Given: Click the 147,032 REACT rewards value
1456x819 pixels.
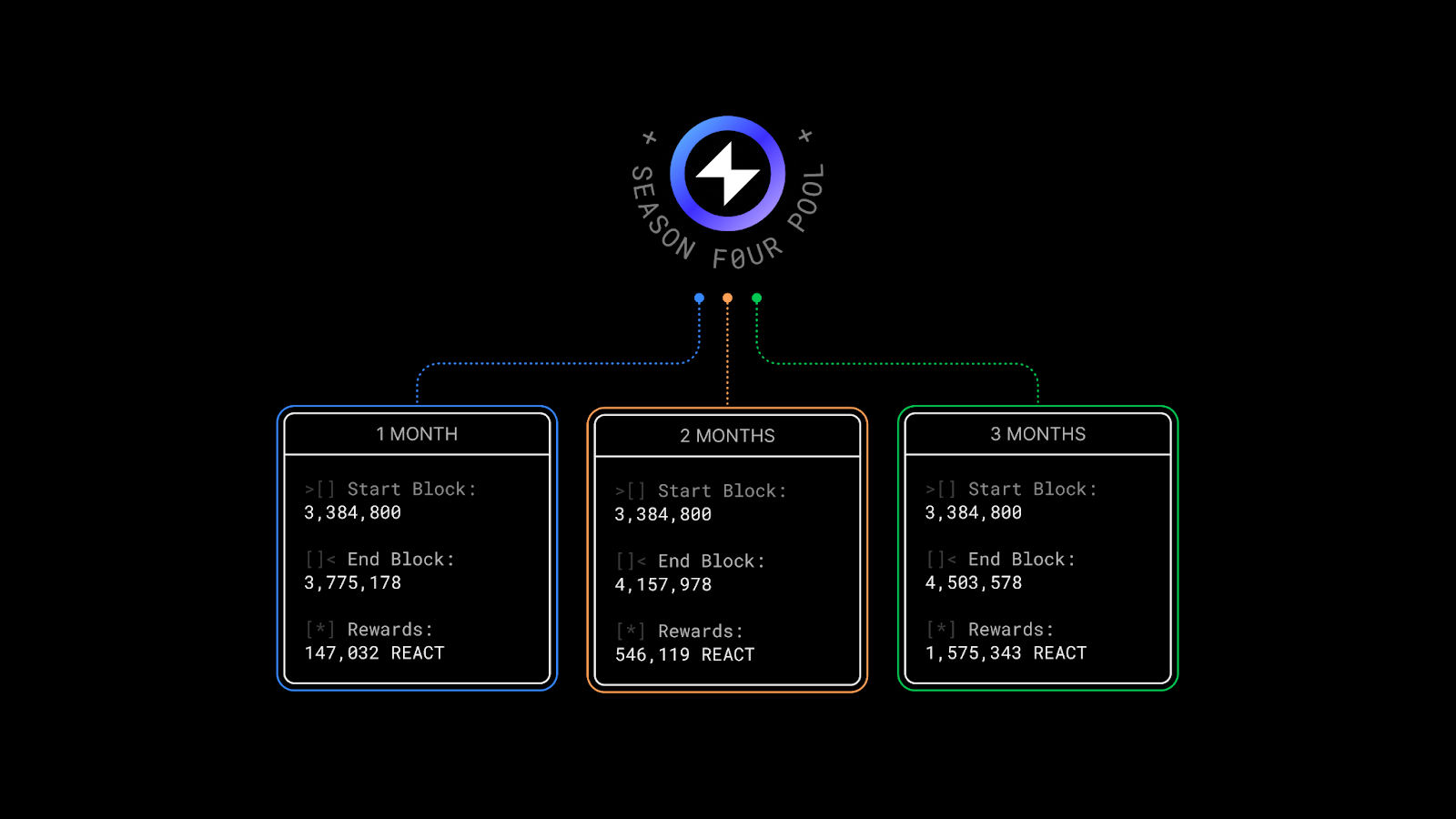Looking at the screenshot, I should (x=374, y=653).
